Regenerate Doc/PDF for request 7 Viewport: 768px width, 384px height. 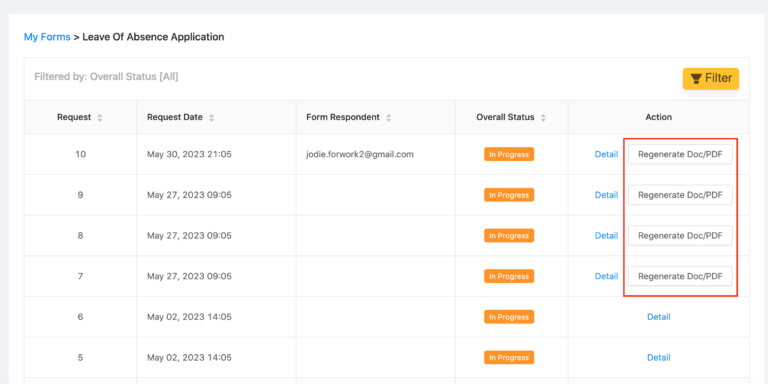(680, 276)
